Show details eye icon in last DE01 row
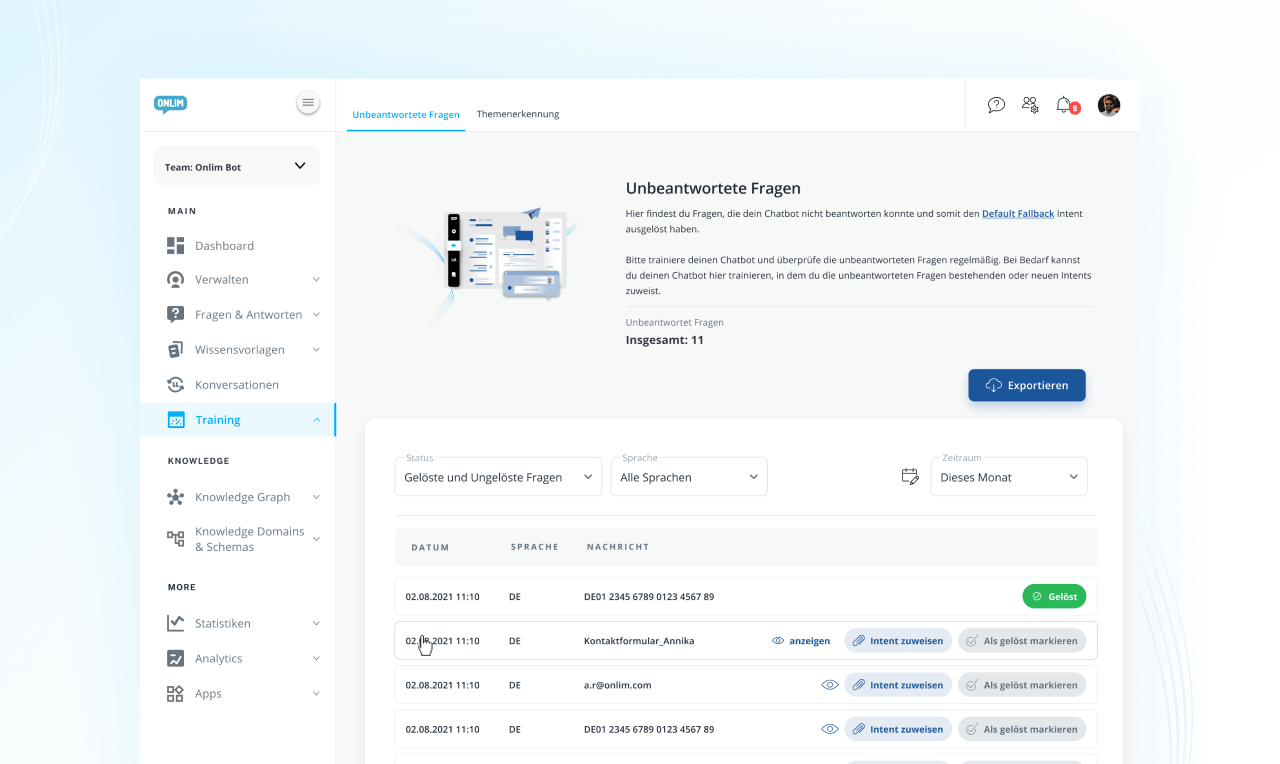The width and height of the screenshot is (1280, 764). (x=829, y=729)
